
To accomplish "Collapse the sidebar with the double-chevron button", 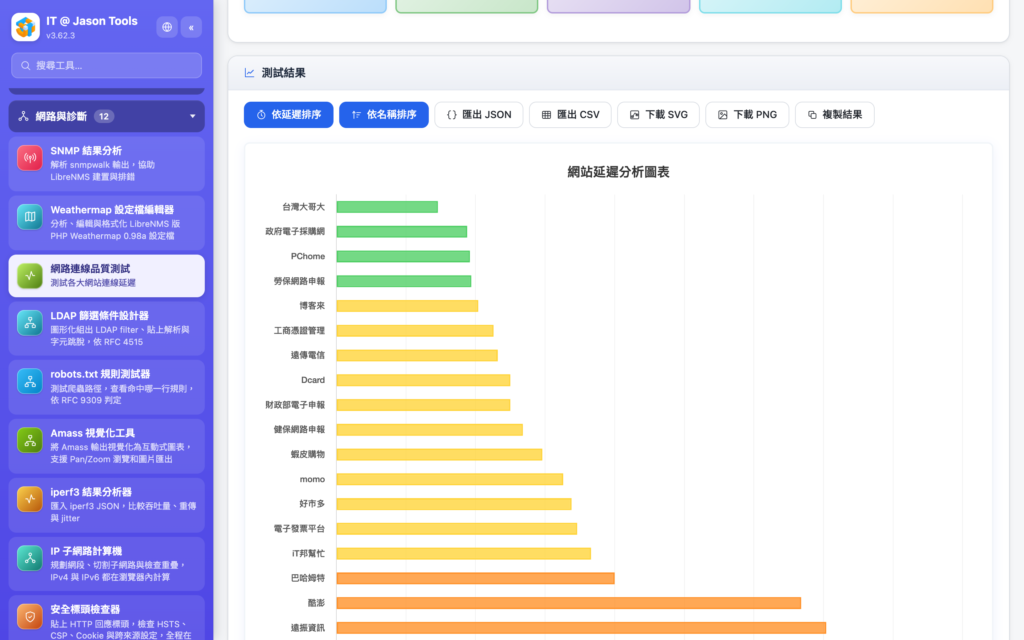I will point(191,27).
